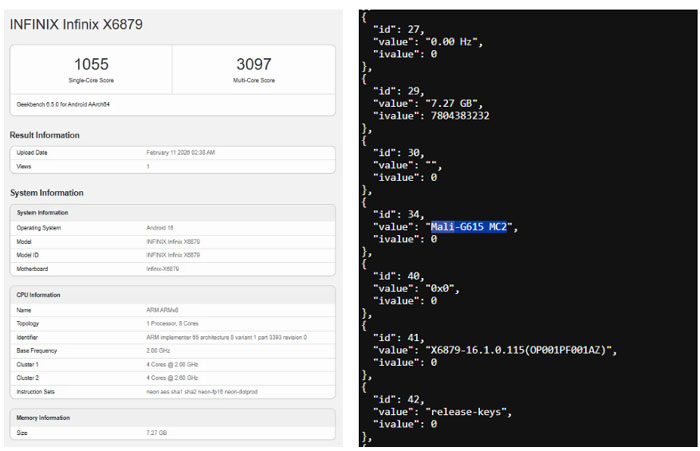The height and width of the screenshot is (451, 700).
Task: Select the 3097 Multi-Core Score box
Action: coord(254,69)
